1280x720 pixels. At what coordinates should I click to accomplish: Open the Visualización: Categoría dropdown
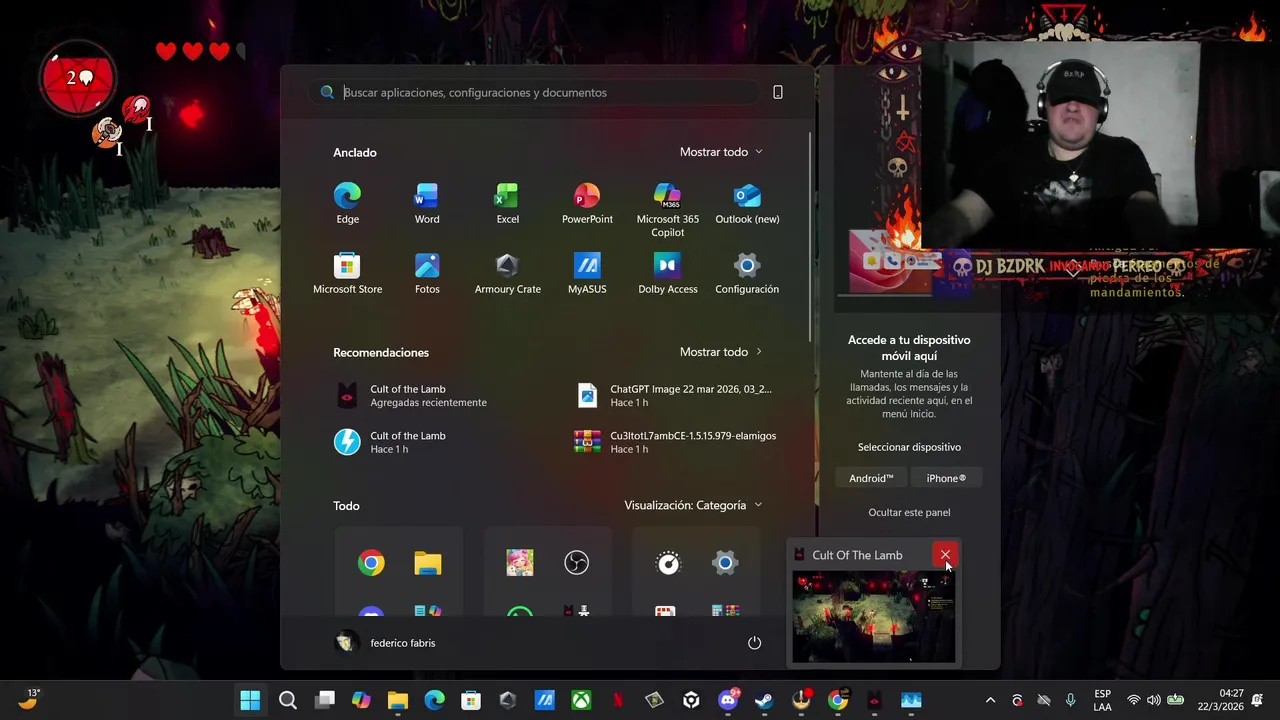coord(693,505)
